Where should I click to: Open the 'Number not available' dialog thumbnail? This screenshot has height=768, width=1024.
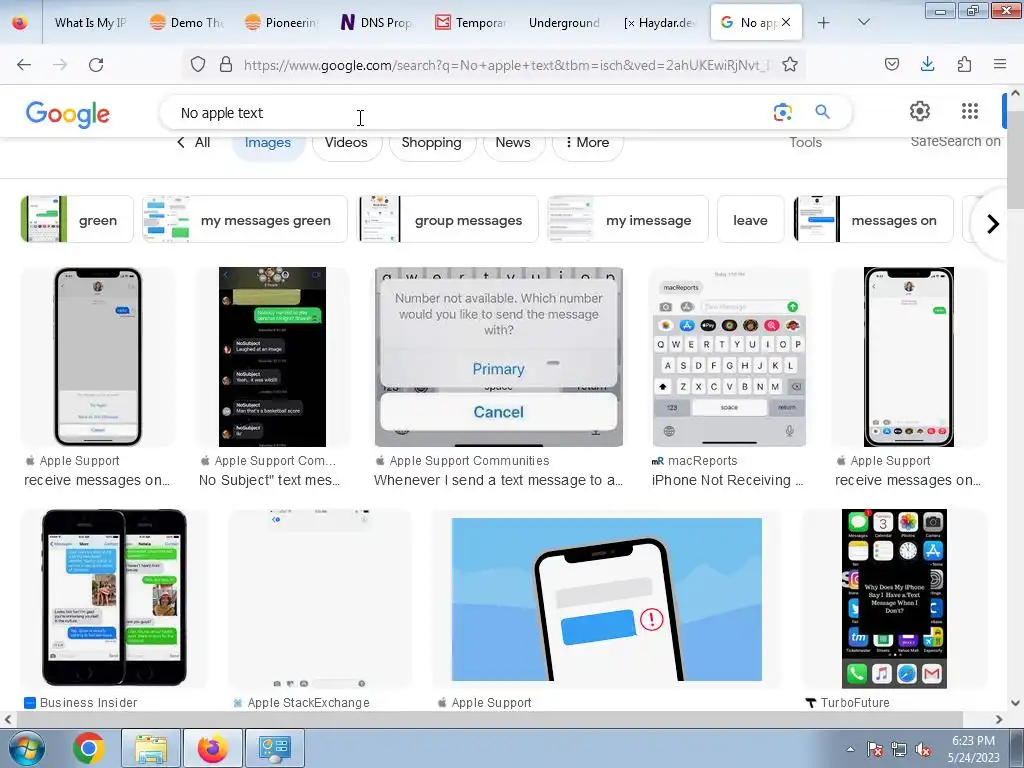pyautogui.click(x=499, y=357)
